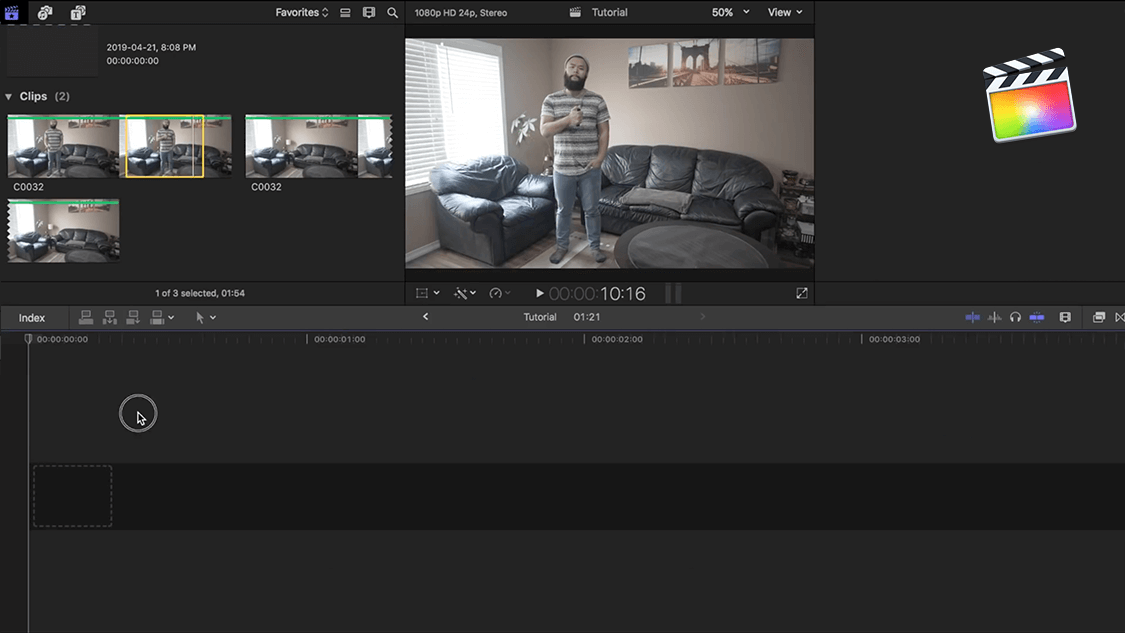1125x633 pixels.
Task: Insert selected clip into the timeline
Action: click(109, 317)
